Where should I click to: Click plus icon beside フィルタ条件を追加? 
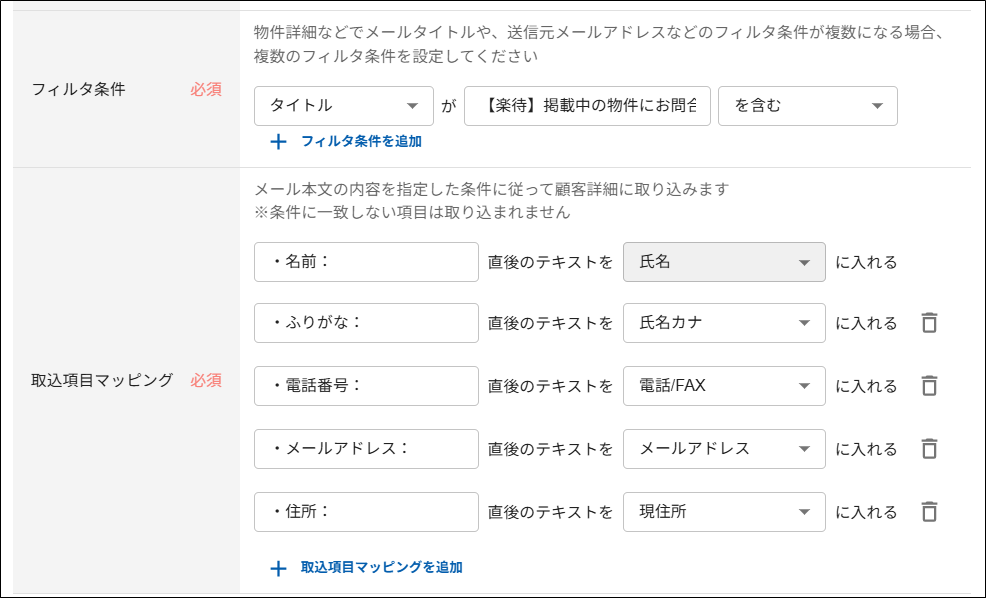[x=278, y=141]
